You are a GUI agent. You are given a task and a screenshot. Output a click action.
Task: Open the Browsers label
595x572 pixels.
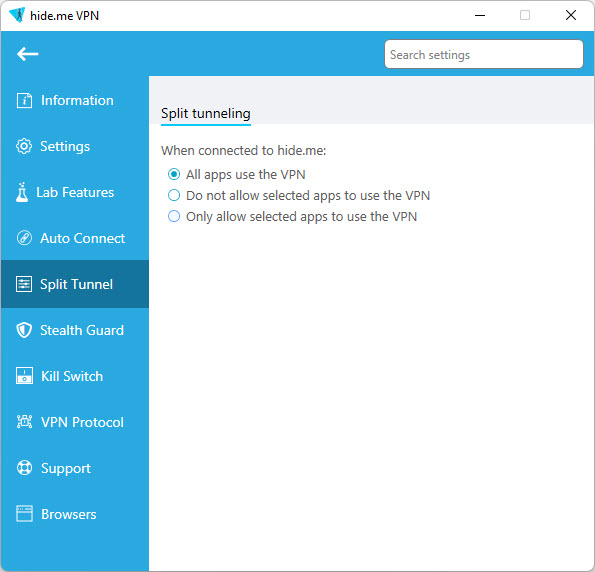click(x=69, y=514)
